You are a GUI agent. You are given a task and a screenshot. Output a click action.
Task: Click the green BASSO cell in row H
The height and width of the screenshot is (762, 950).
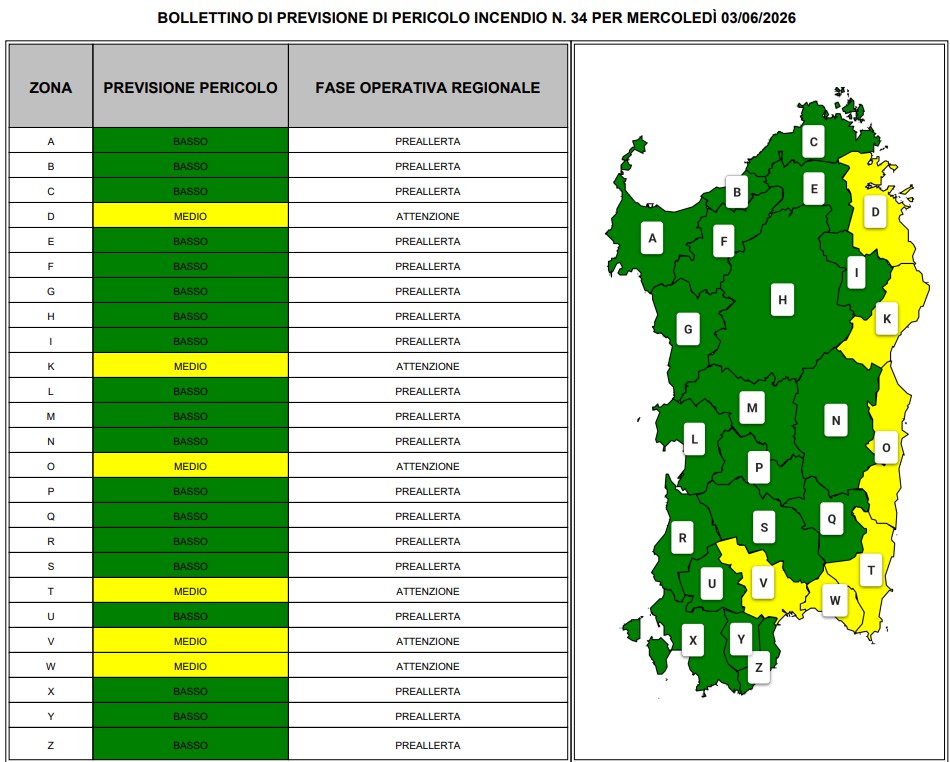pyautogui.click(x=190, y=316)
